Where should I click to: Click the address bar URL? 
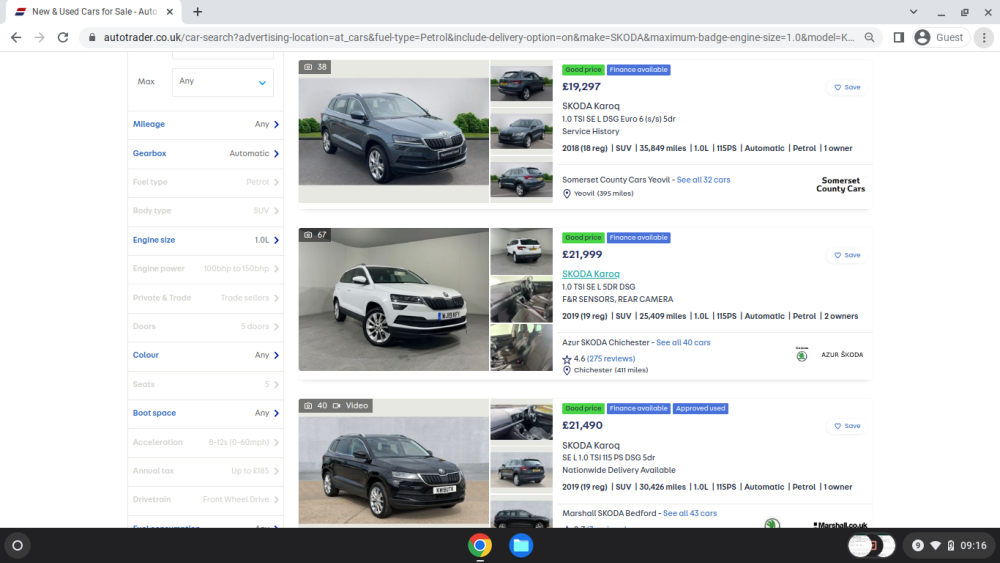tap(478, 38)
